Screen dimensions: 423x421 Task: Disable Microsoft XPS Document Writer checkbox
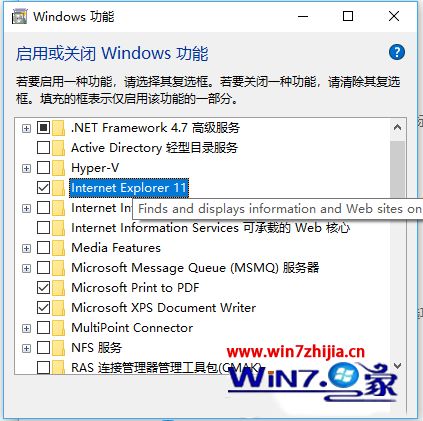point(43,308)
